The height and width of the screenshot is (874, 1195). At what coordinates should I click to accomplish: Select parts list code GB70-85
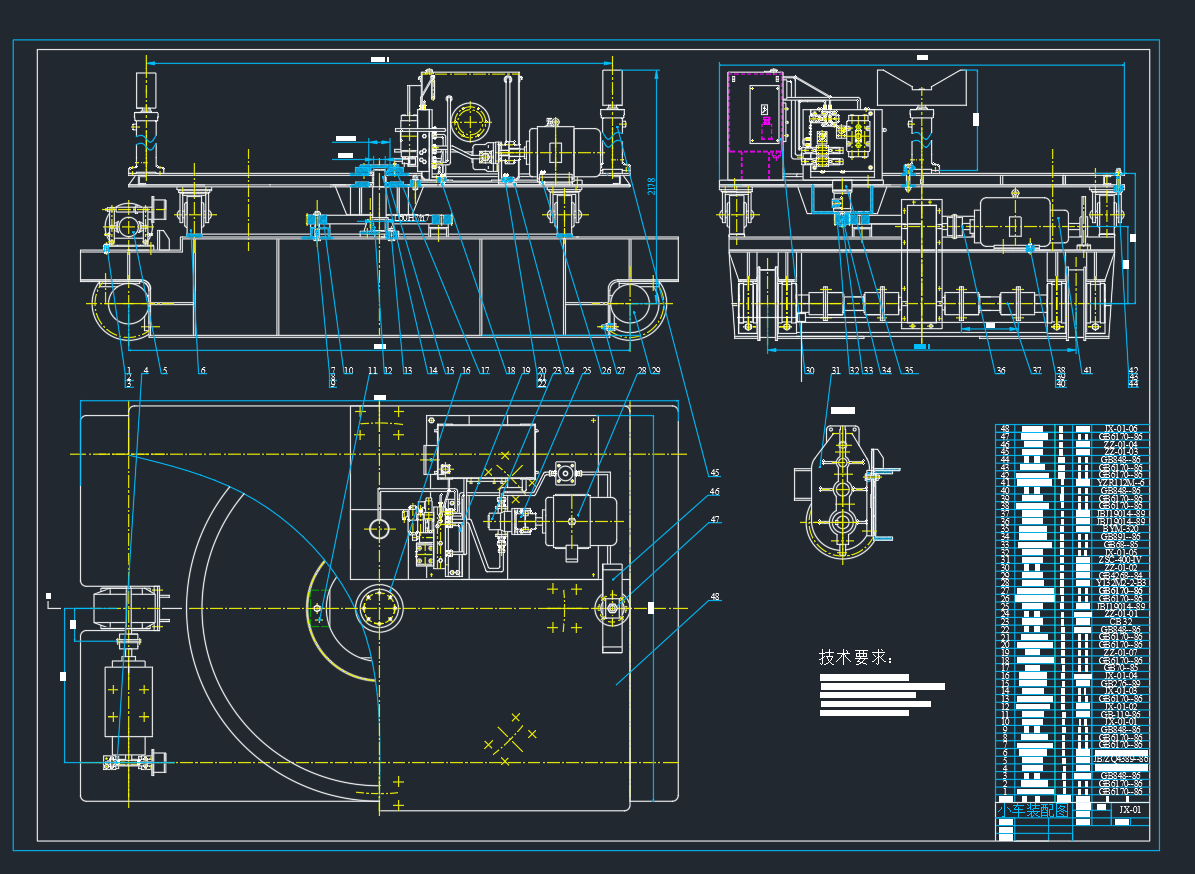1121,668
